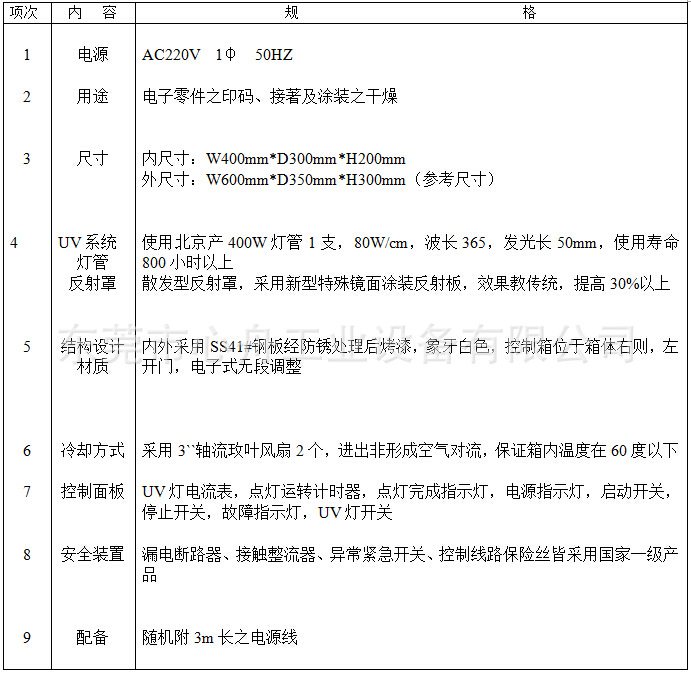Click the label '结构设计' in row 5
The image size is (691, 673).
93,346
